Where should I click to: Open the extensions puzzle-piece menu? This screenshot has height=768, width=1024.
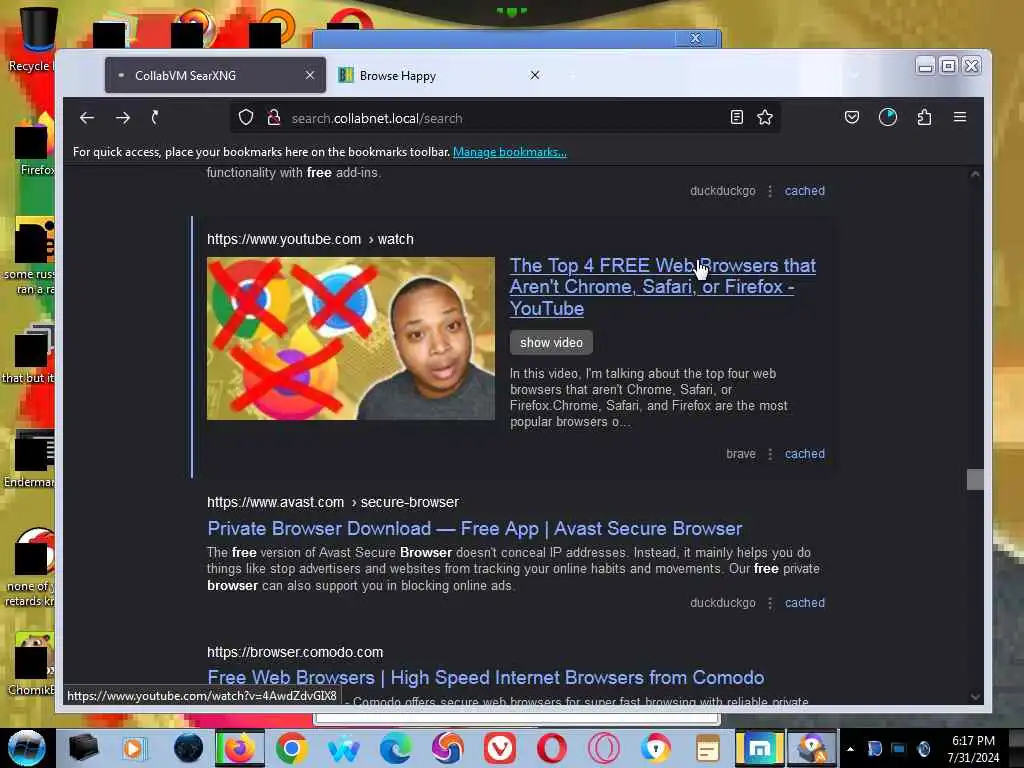click(924, 118)
